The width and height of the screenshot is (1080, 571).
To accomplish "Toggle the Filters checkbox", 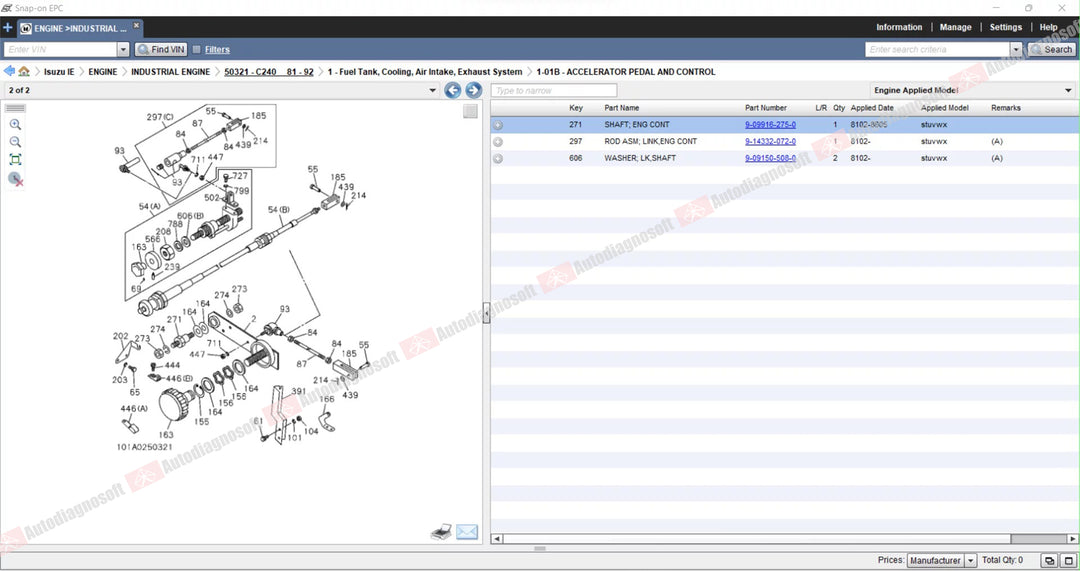I will click(197, 50).
